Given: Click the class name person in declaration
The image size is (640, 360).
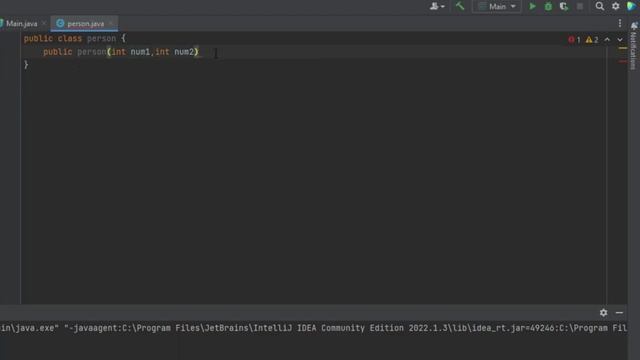Looking at the screenshot, I should [101, 39].
